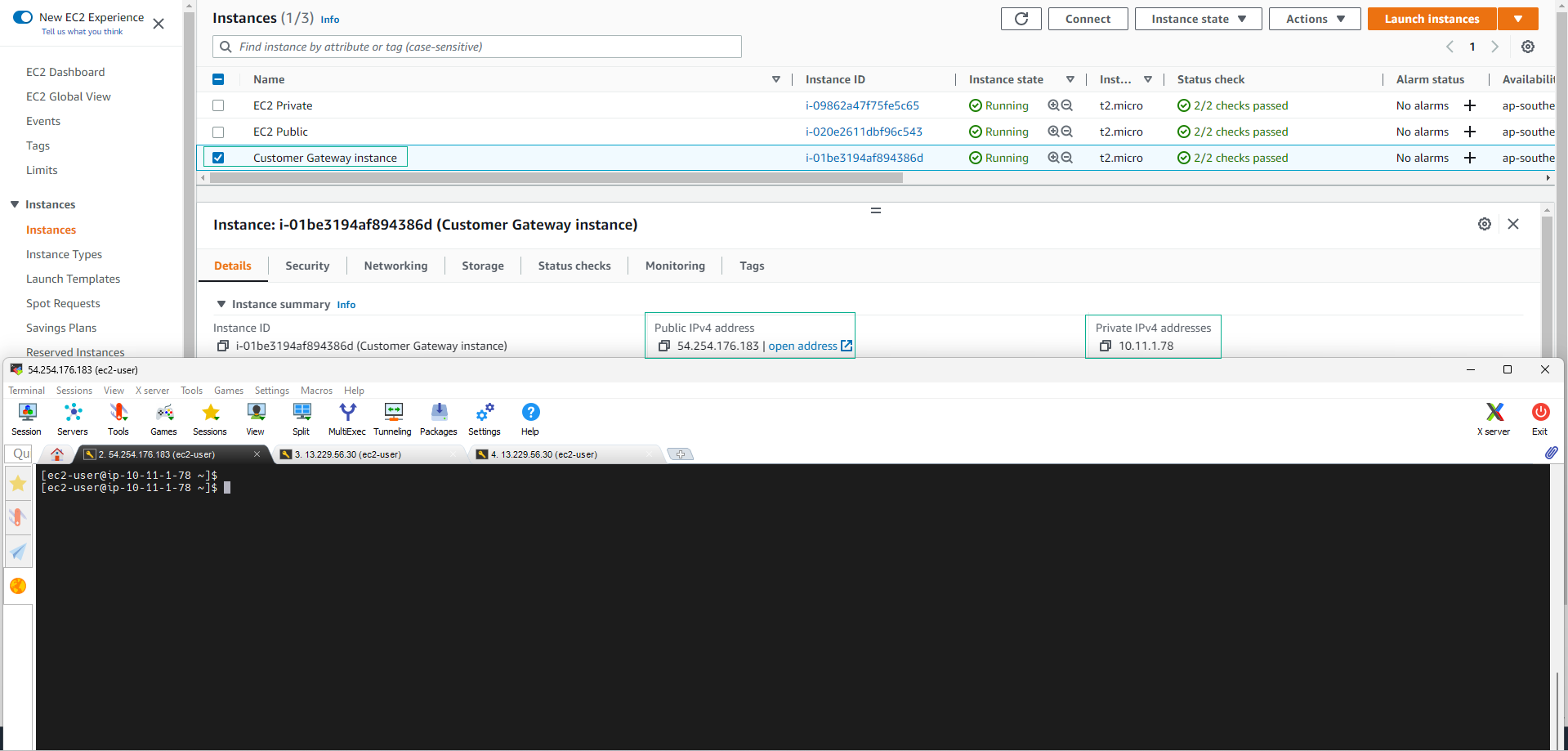
Task: Open the Launch instances arrow menu
Action: click(x=1518, y=19)
